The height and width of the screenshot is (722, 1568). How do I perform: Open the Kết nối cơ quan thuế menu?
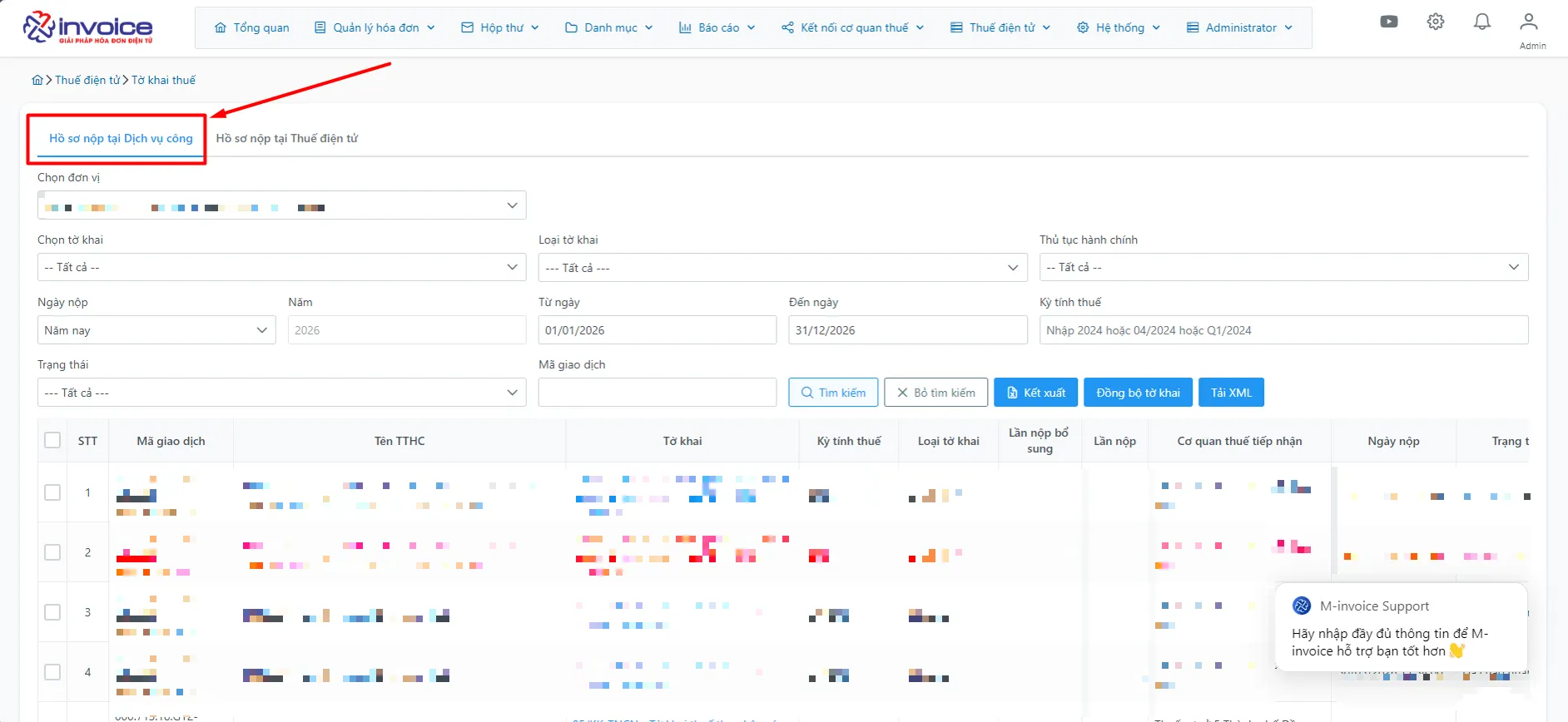point(853,27)
